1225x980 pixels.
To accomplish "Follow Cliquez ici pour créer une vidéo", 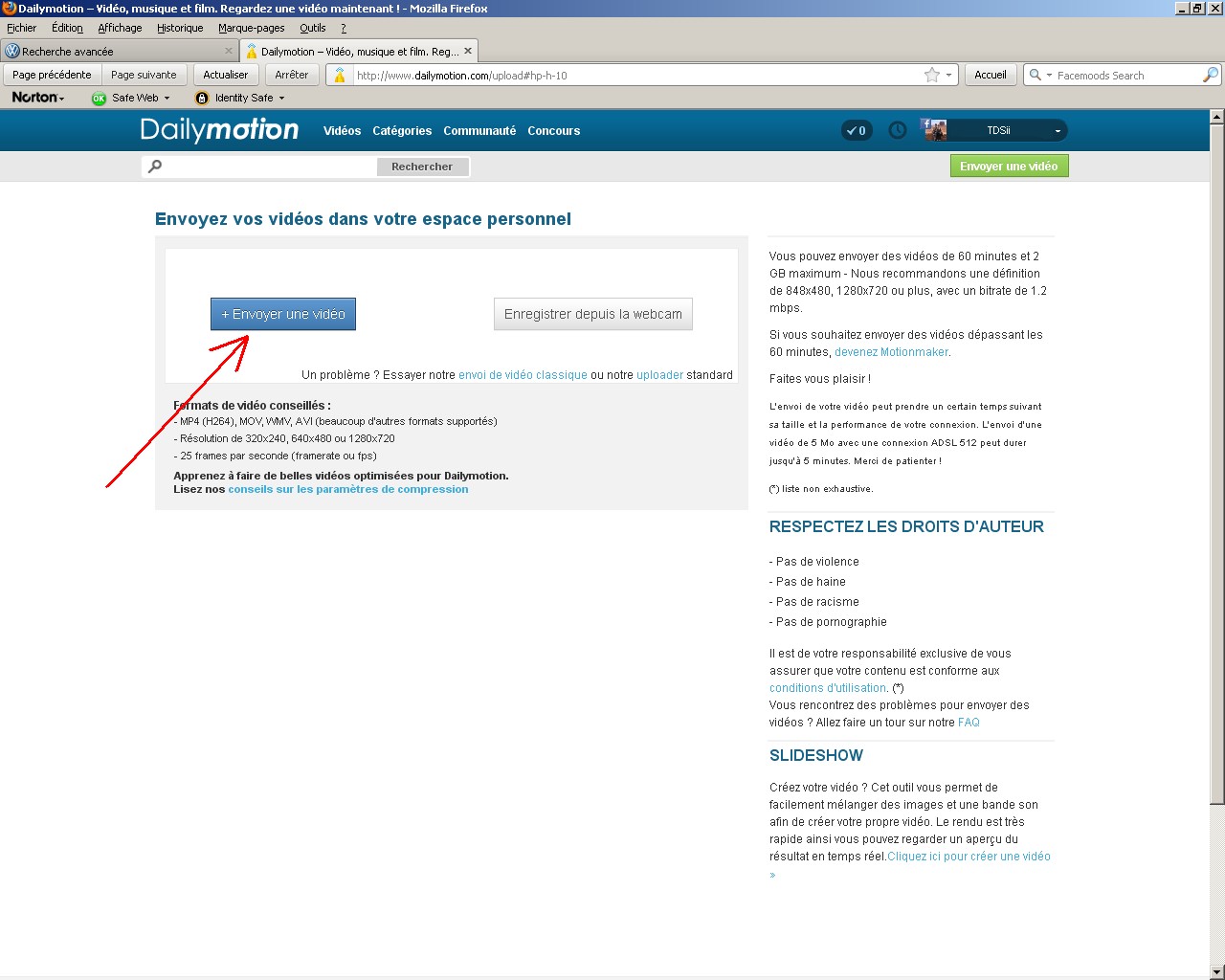I will [x=969, y=857].
